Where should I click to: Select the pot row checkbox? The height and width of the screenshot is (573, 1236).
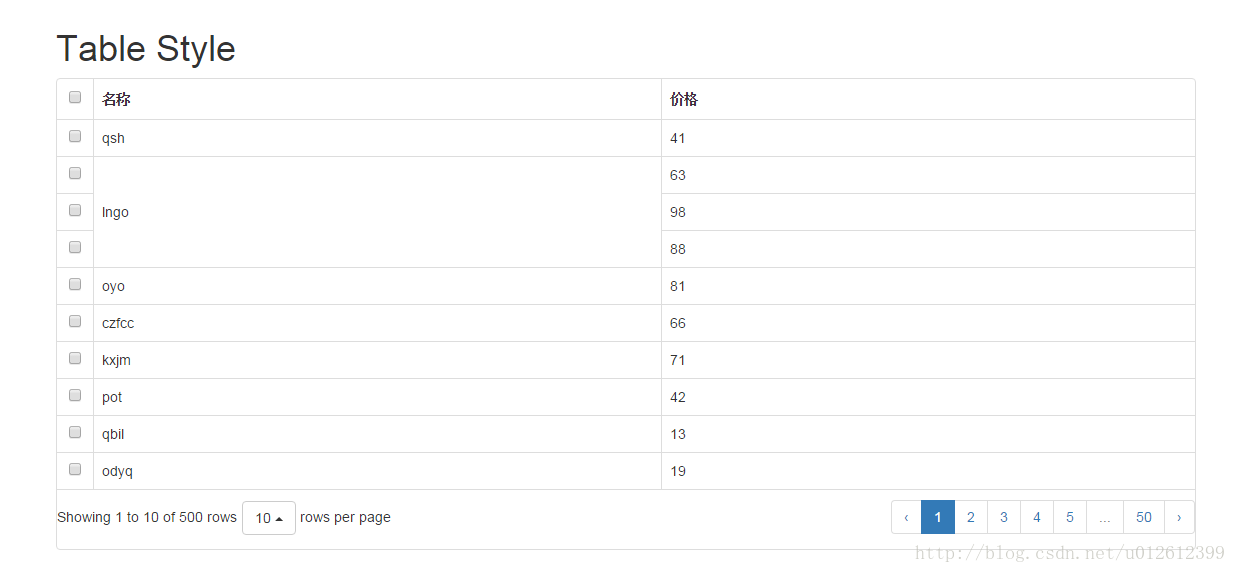(x=75, y=395)
